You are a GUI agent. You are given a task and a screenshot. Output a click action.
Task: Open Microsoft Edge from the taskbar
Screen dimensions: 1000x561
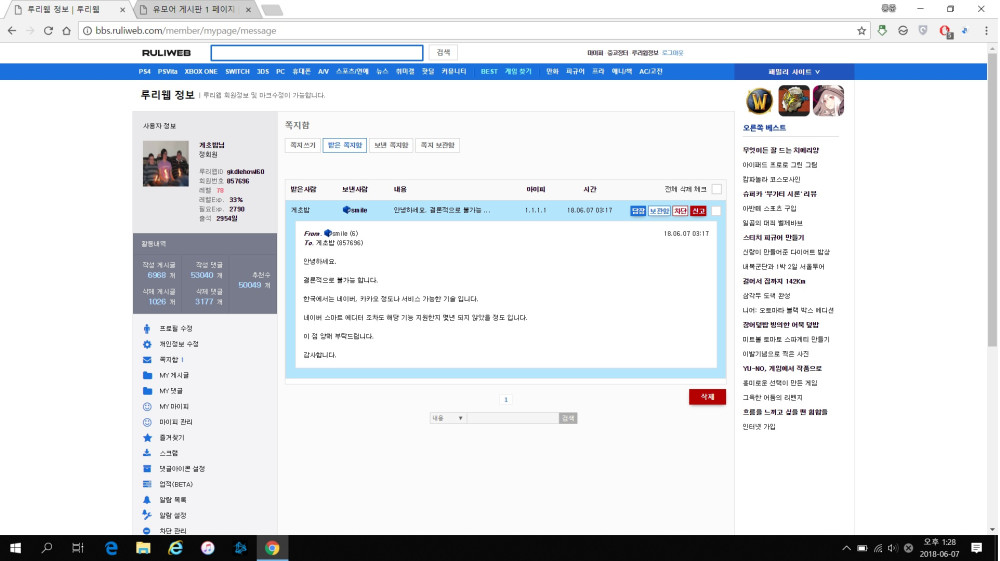pos(112,548)
